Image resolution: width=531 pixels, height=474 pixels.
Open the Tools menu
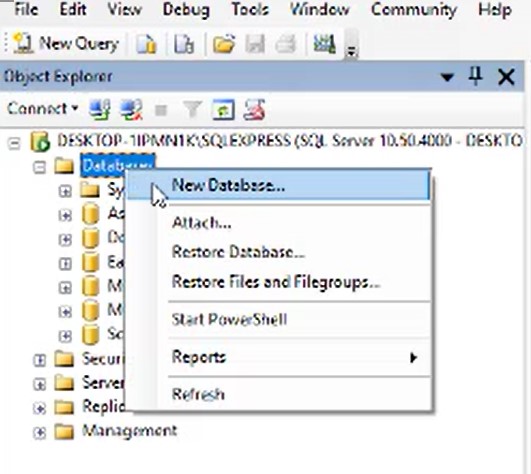[x=250, y=9]
